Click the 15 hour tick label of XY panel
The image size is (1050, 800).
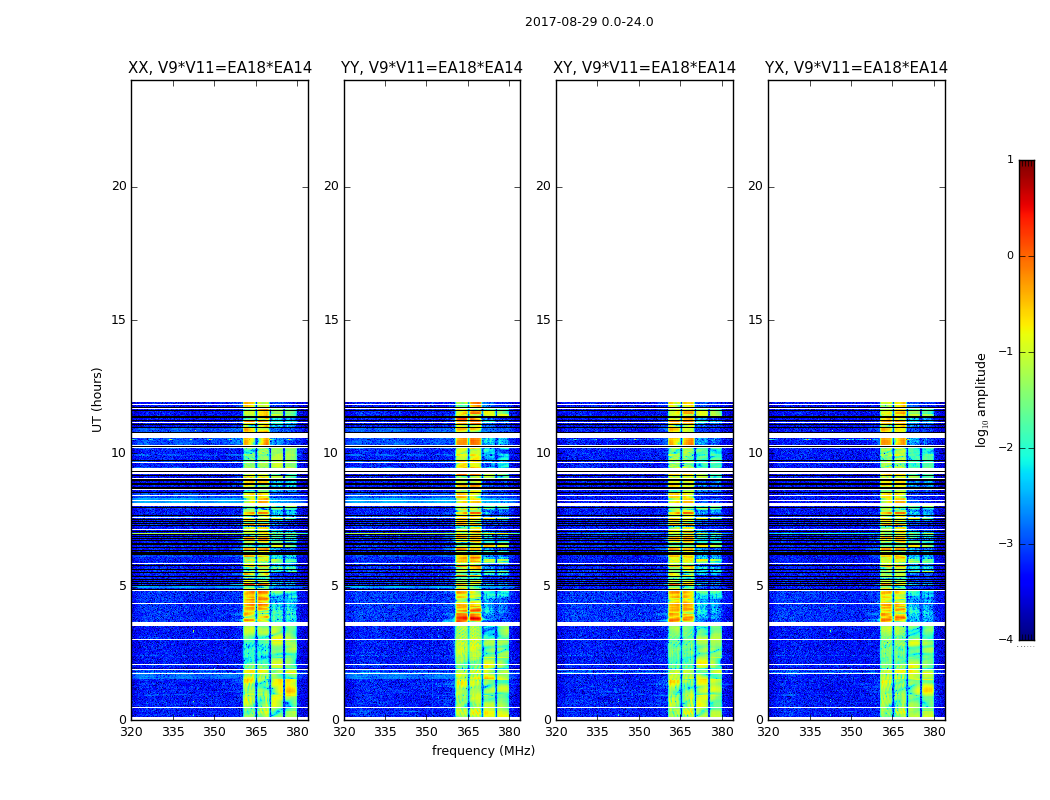(543, 320)
